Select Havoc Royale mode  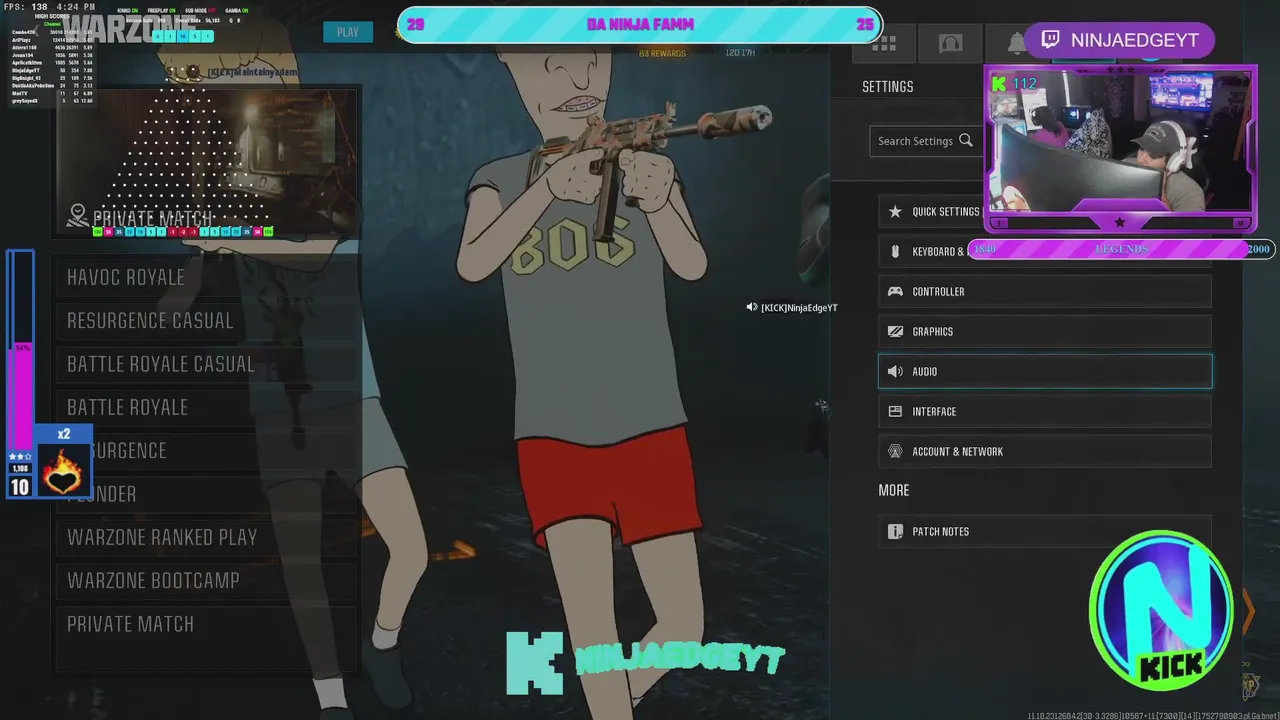click(x=206, y=278)
